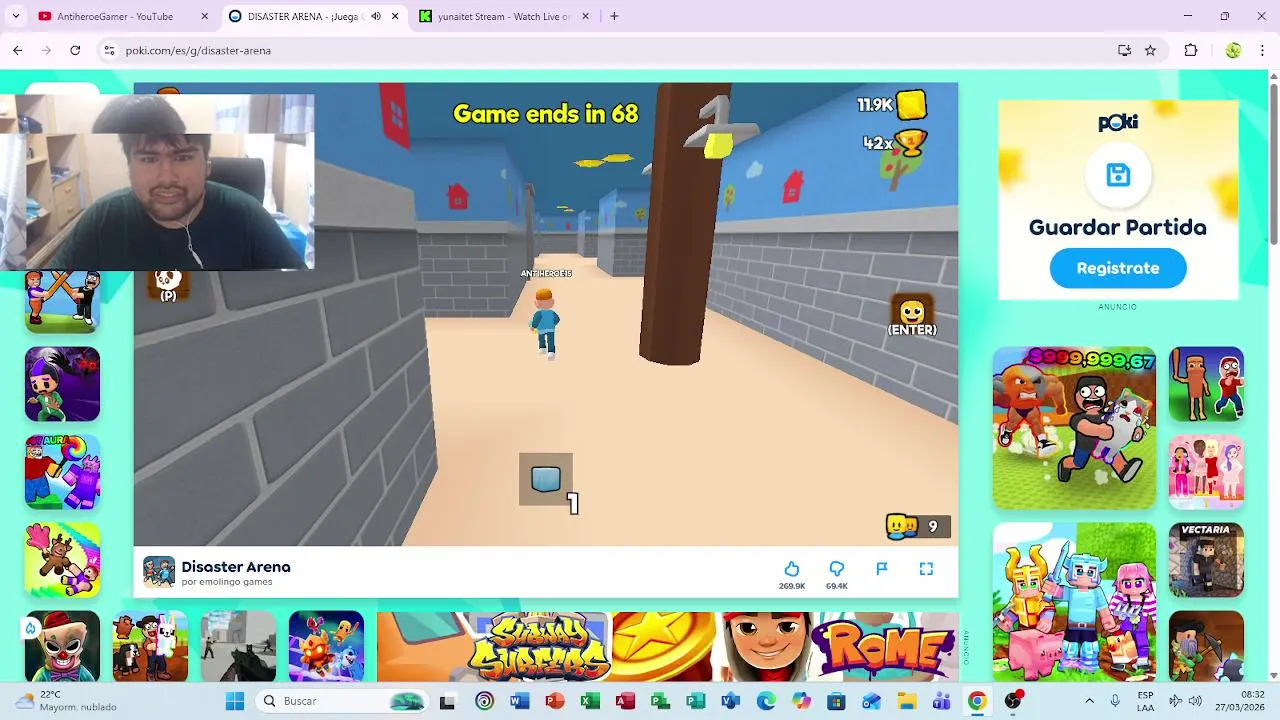Like the Disaster Arena game (thumbs up)
The image size is (1280, 720).
point(791,569)
